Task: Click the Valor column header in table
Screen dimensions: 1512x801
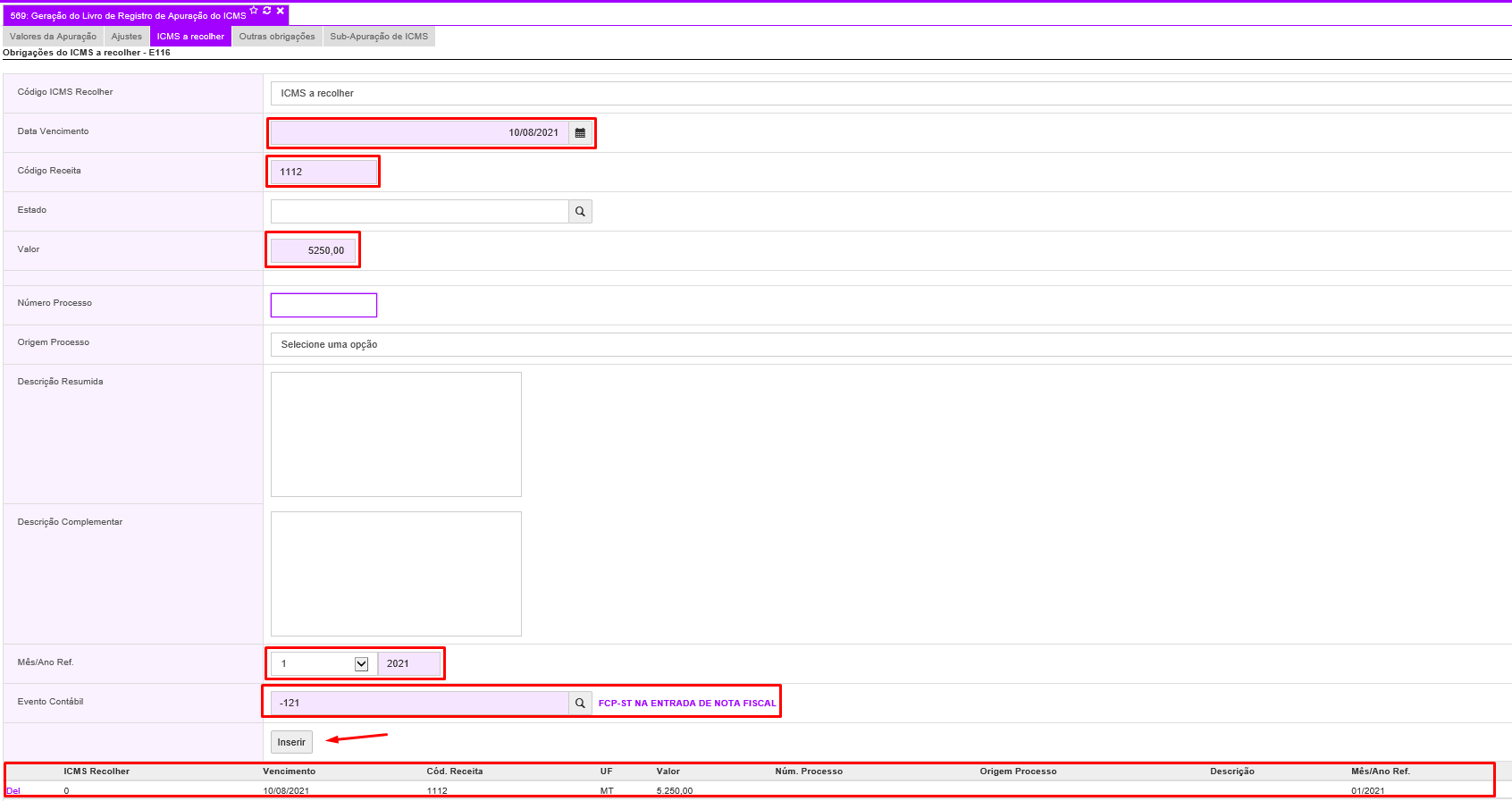Action: pyautogui.click(x=668, y=771)
